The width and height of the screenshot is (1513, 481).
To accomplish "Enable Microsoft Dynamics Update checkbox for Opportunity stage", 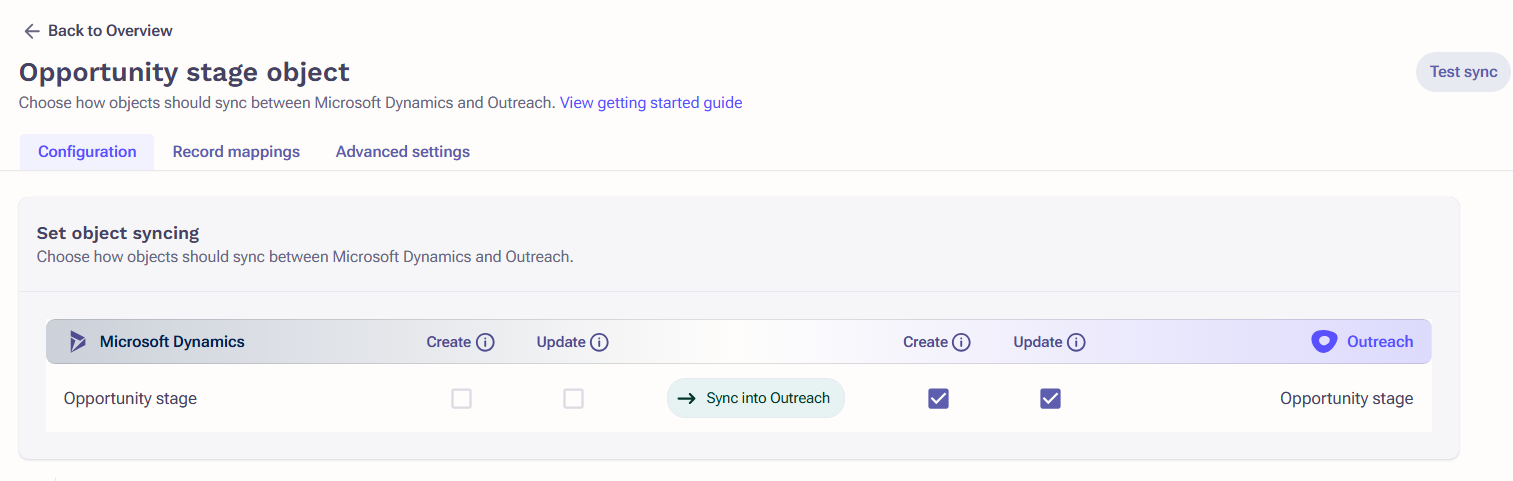I will coord(573,399).
